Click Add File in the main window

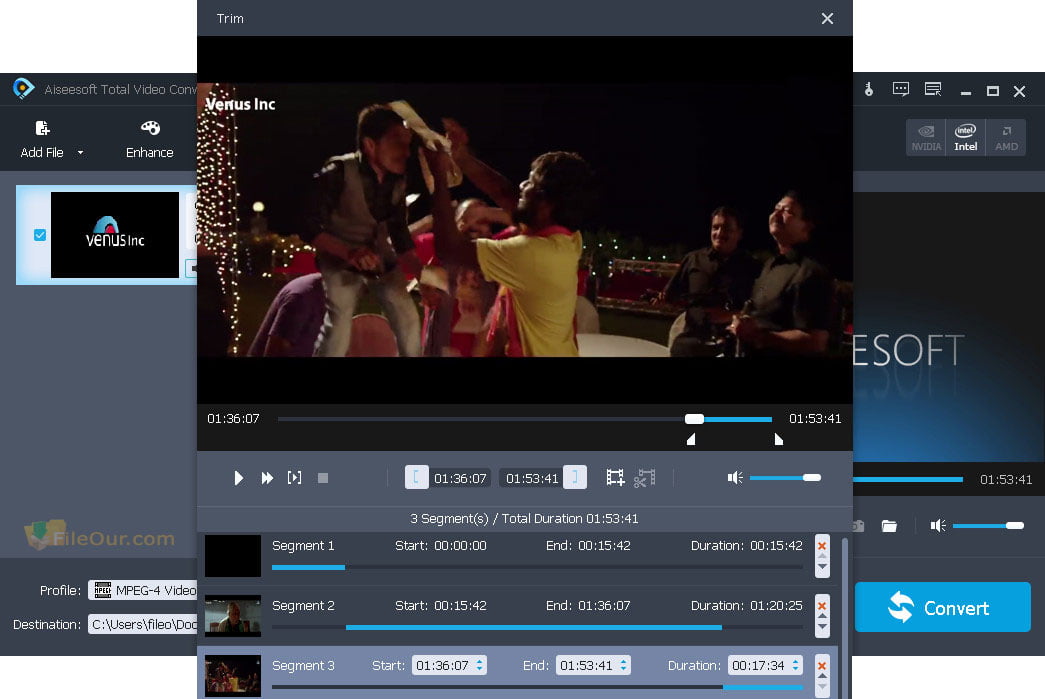tap(42, 139)
